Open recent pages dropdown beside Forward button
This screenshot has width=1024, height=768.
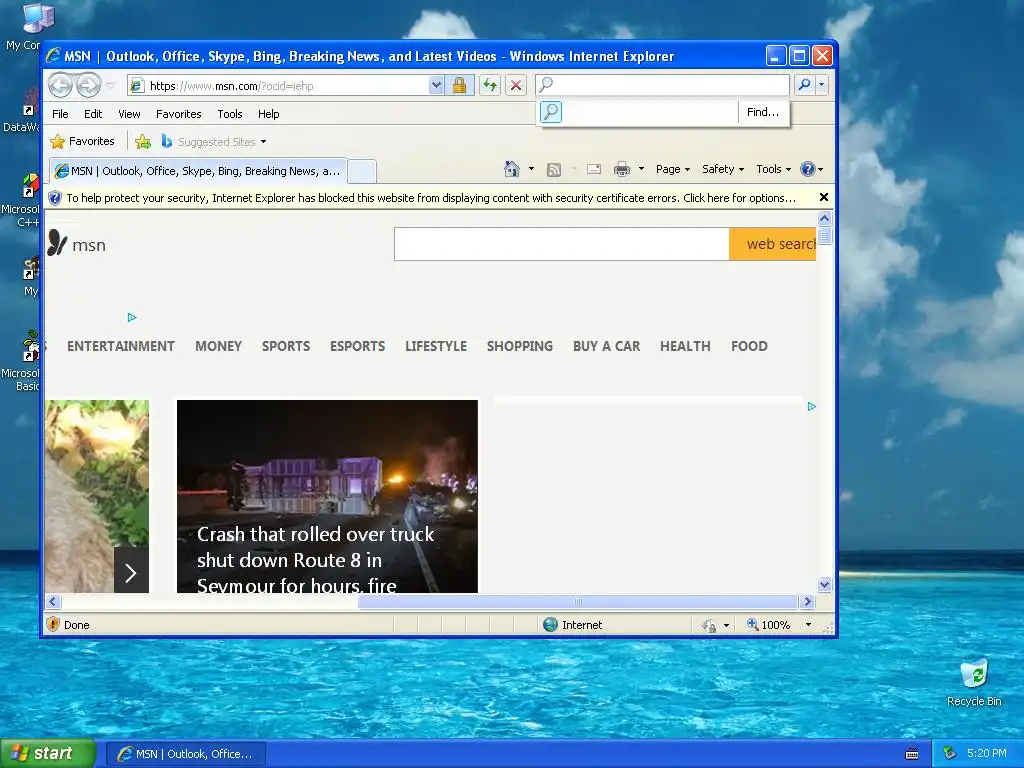(110, 86)
